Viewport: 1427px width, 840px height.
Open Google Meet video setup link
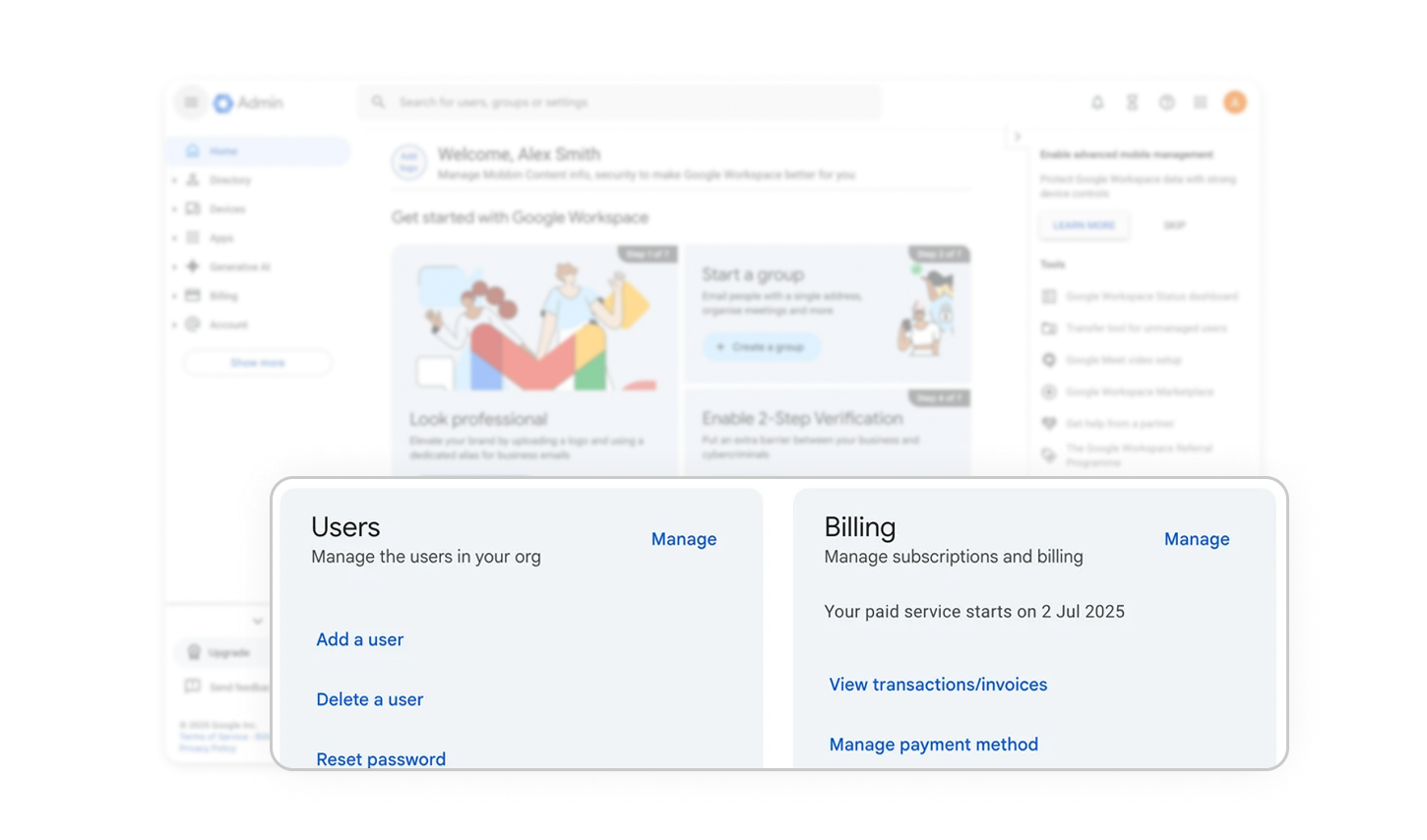[x=1124, y=360]
